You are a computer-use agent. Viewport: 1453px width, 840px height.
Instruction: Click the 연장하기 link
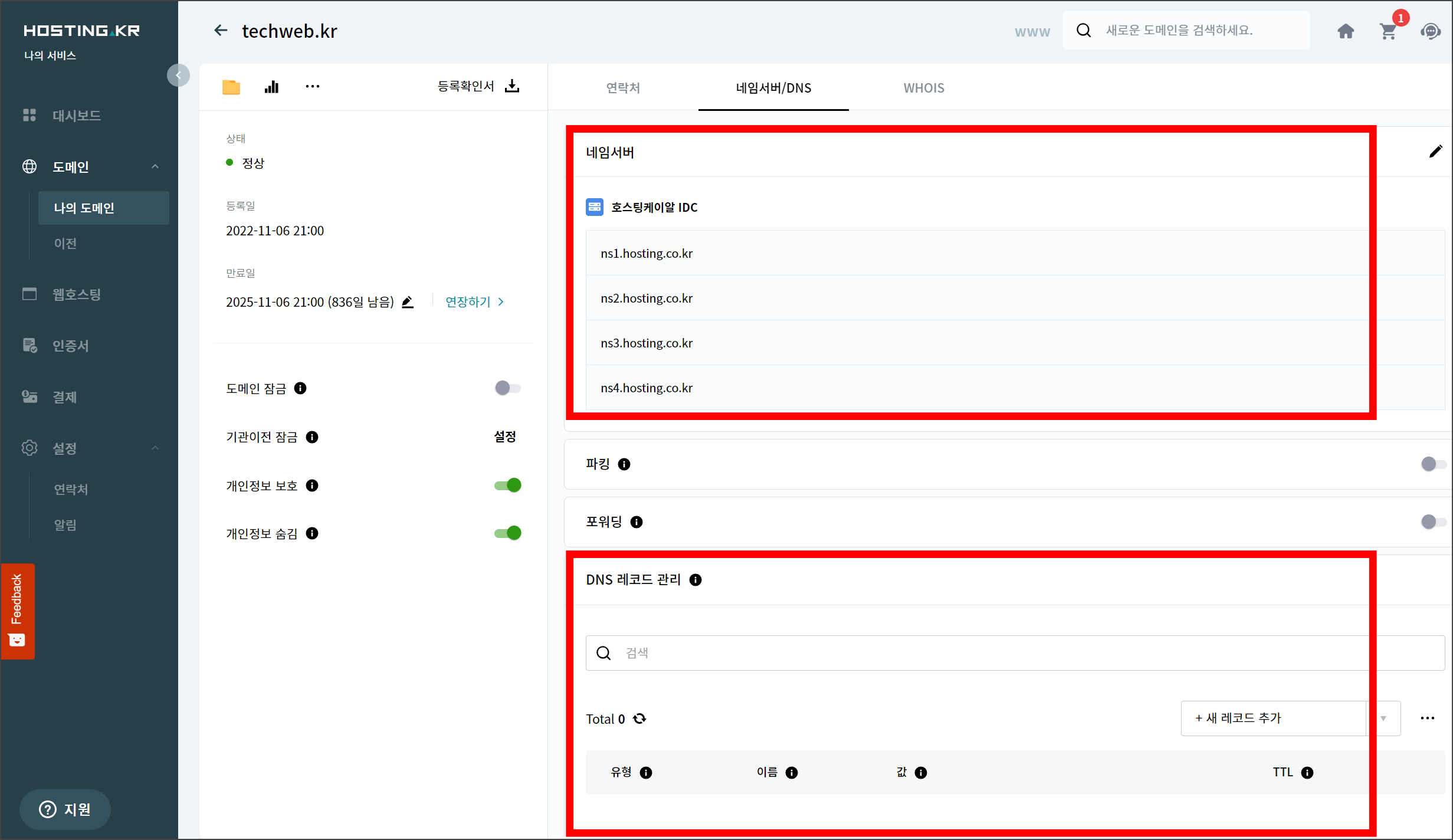pyautogui.click(x=474, y=302)
